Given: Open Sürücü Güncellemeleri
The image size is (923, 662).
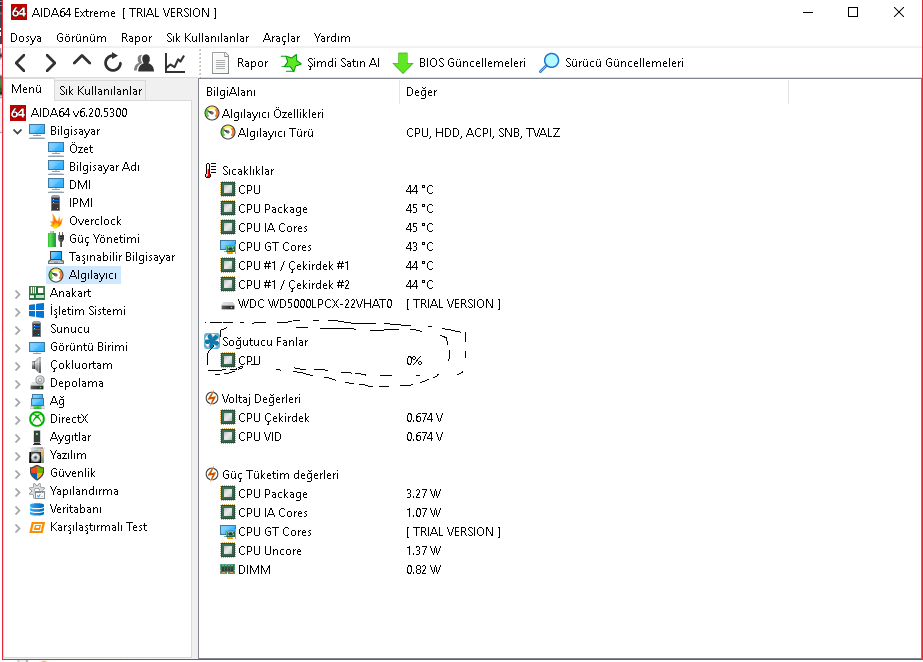Looking at the screenshot, I should pyautogui.click(x=612, y=63).
